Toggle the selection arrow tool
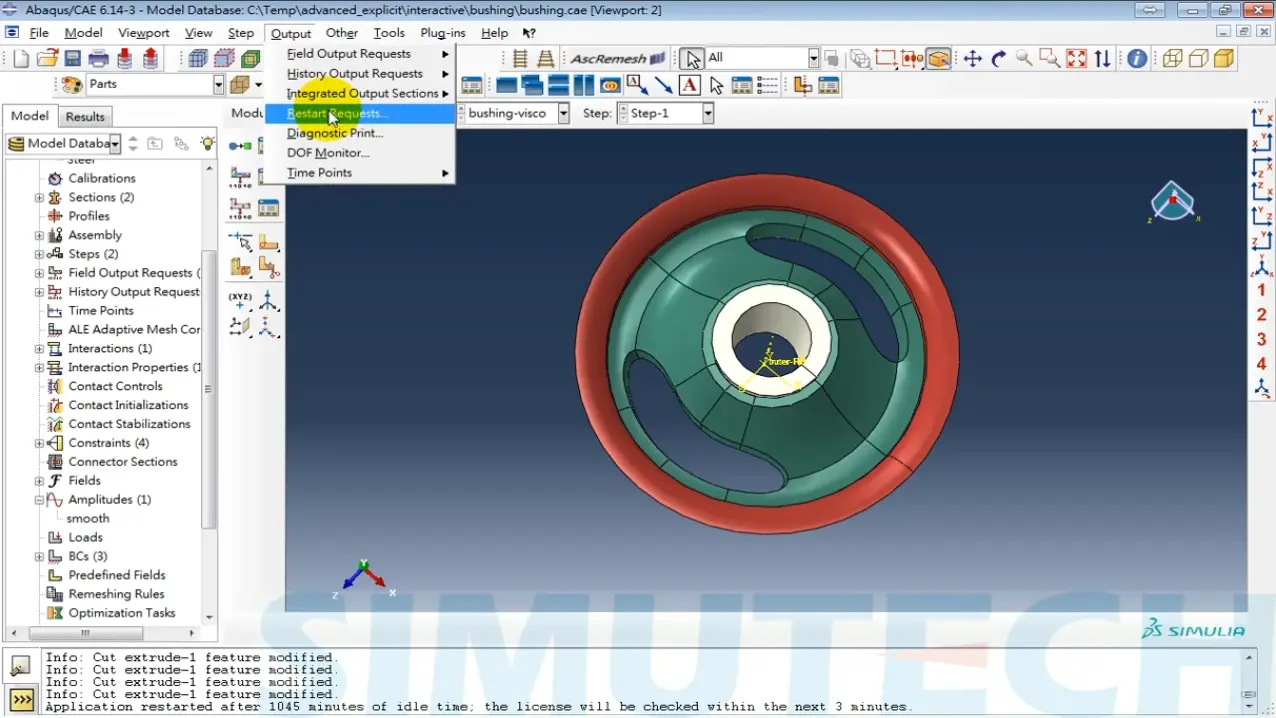Viewport: 1276px width, 718px height. pyautogui.click(x=692, y=59)
